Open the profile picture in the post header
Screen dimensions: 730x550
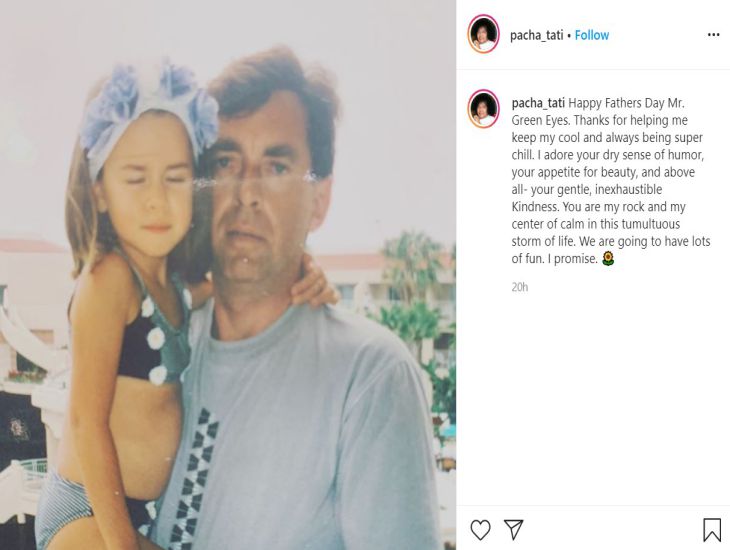click(483, 34)
